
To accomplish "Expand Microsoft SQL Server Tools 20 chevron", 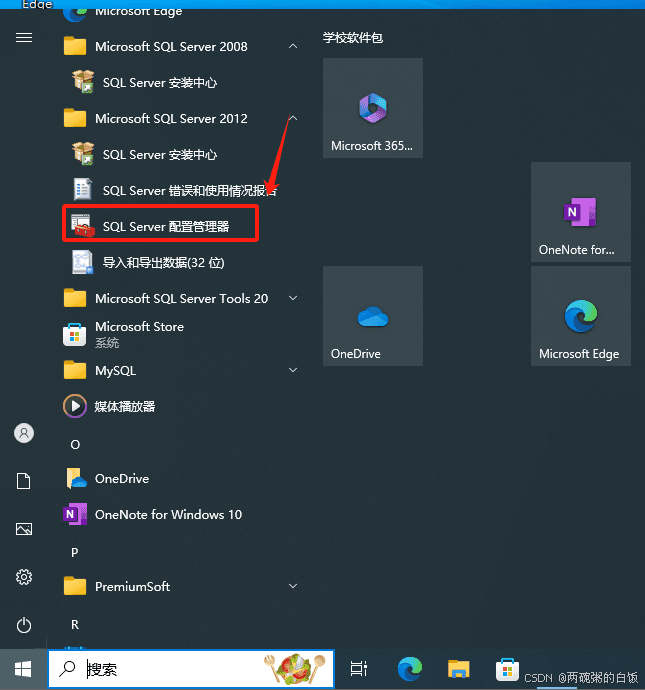I will [x=293, y=298].
